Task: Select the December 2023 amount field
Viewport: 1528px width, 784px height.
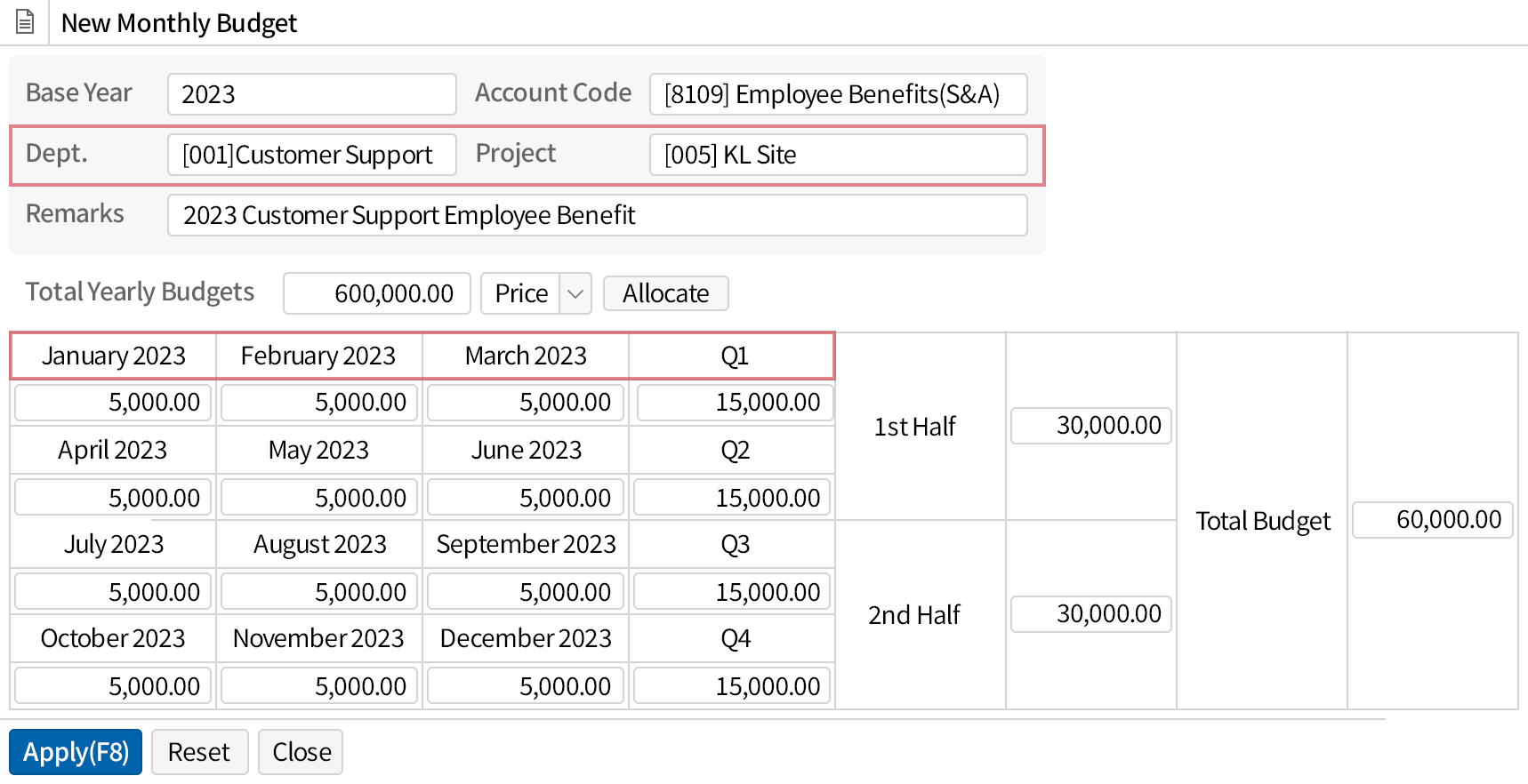Action: 526,686
